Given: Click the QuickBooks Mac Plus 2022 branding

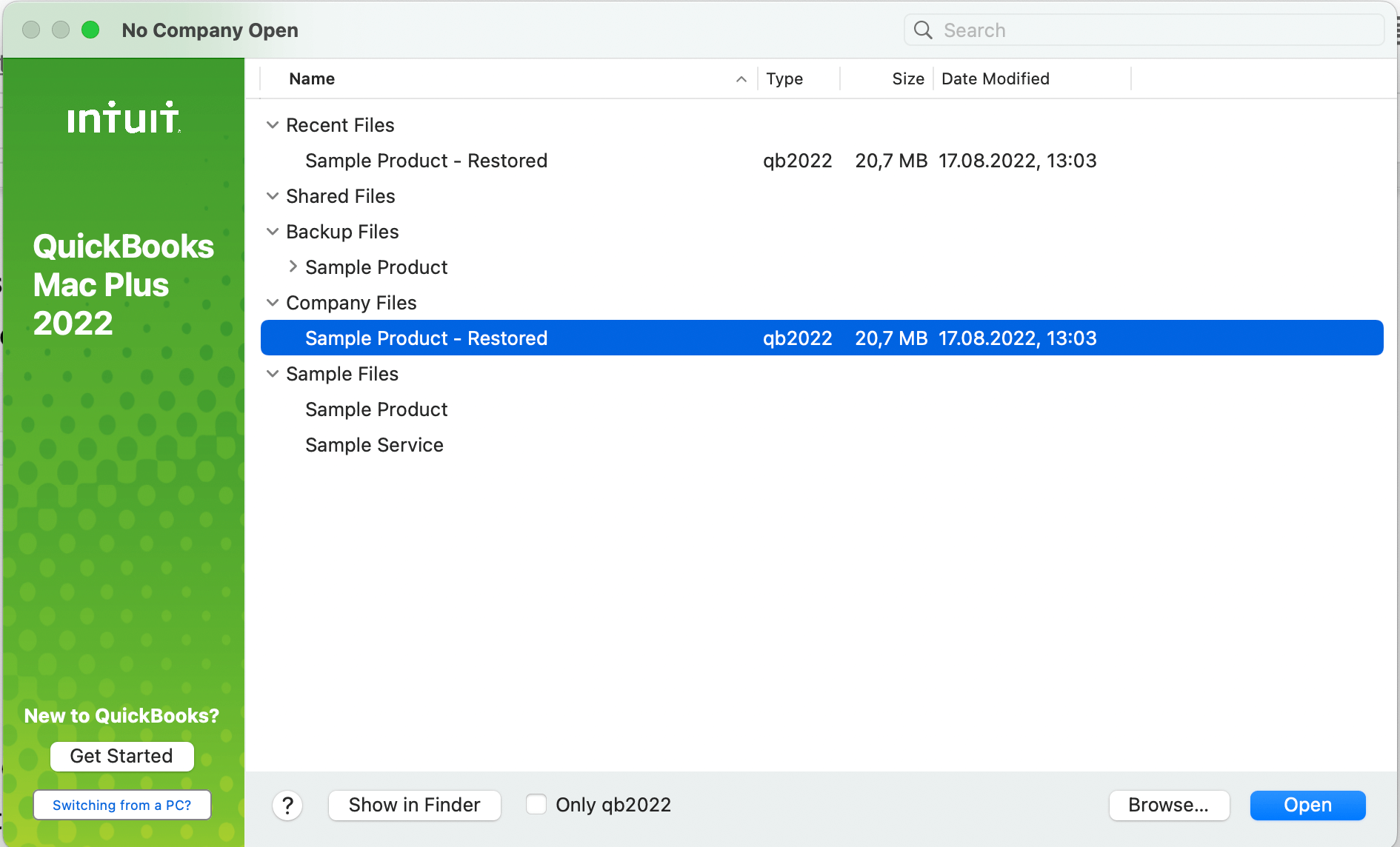Looking at the screenshot, I should point(123,284).
